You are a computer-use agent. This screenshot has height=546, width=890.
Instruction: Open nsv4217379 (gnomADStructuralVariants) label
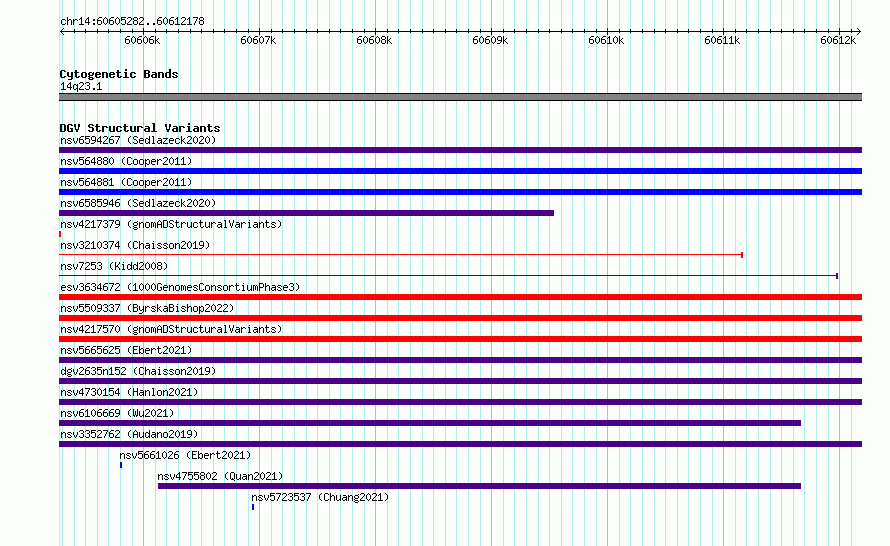[171, 224]
